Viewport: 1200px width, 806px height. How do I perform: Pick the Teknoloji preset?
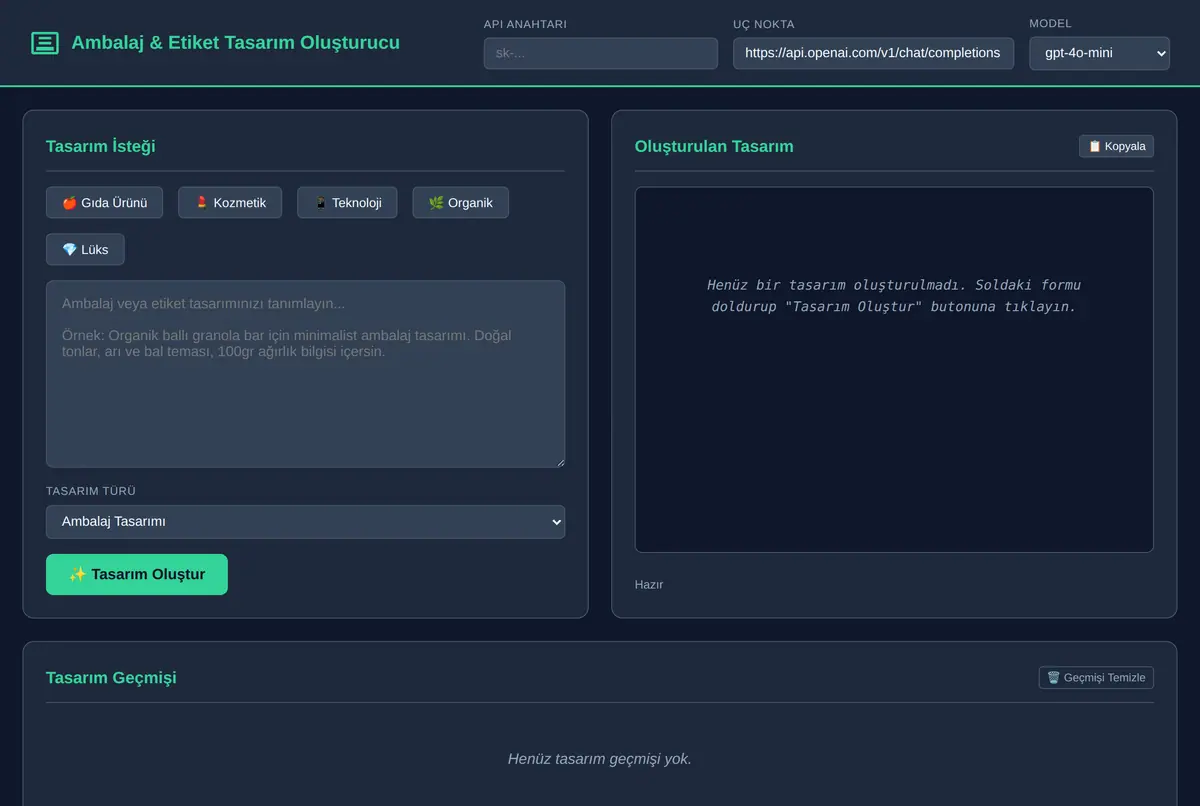click(x=347, y=203)
